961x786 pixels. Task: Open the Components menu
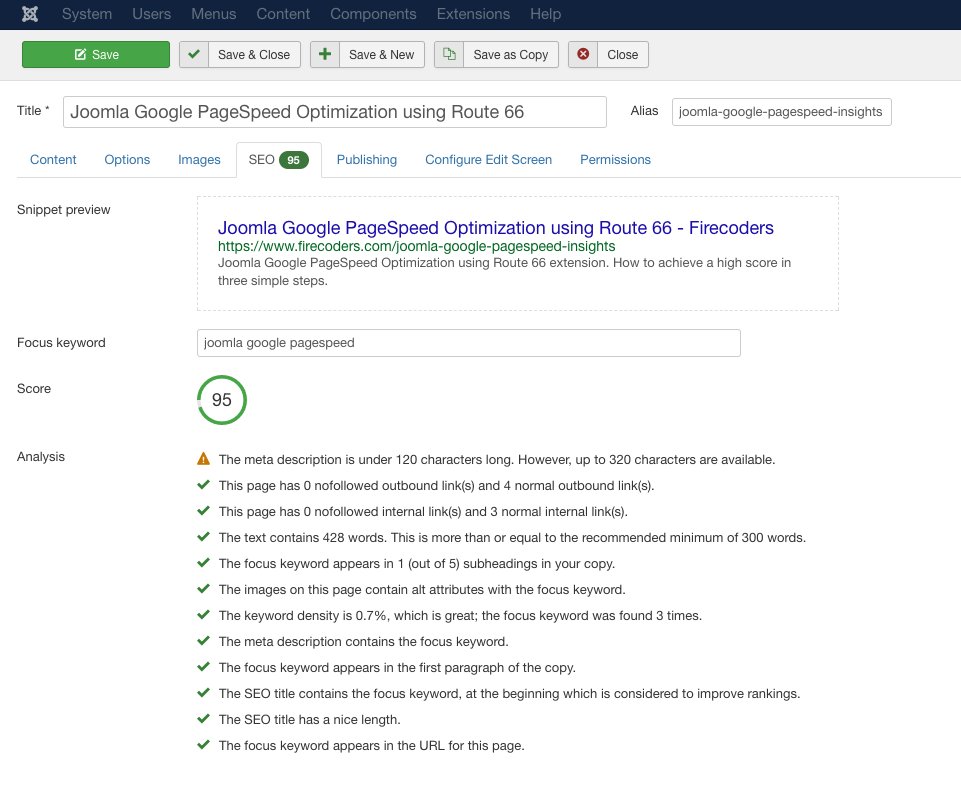click(x=373, y=14)
